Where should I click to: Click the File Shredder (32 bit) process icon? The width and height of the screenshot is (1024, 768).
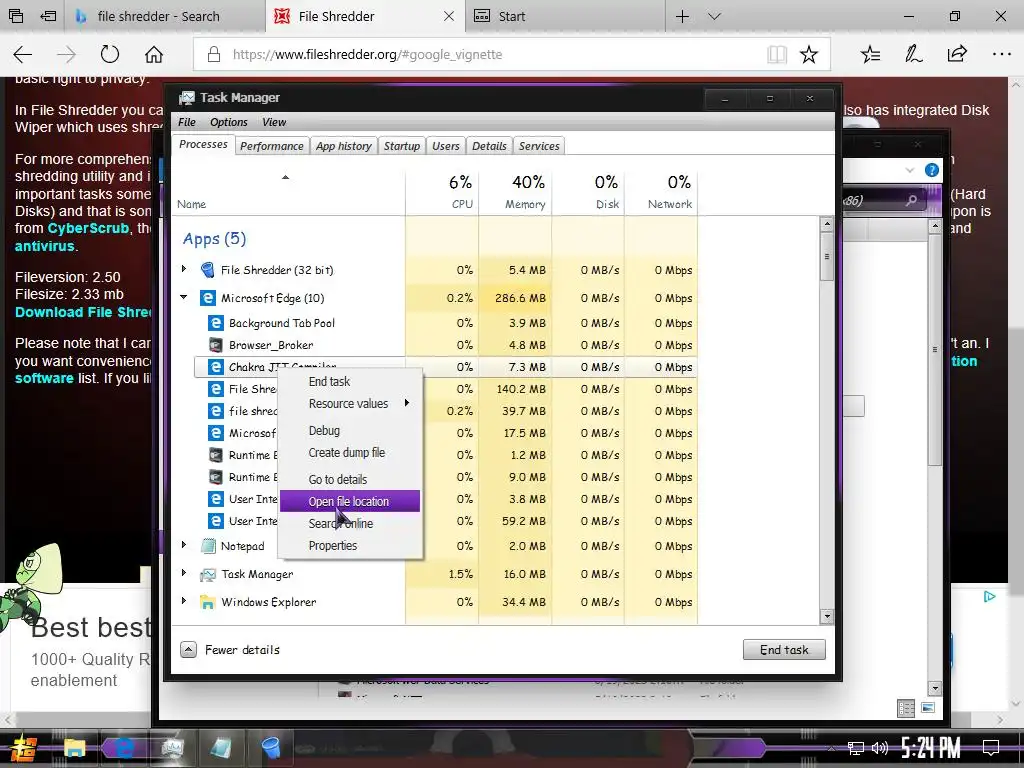click(208, 270)
